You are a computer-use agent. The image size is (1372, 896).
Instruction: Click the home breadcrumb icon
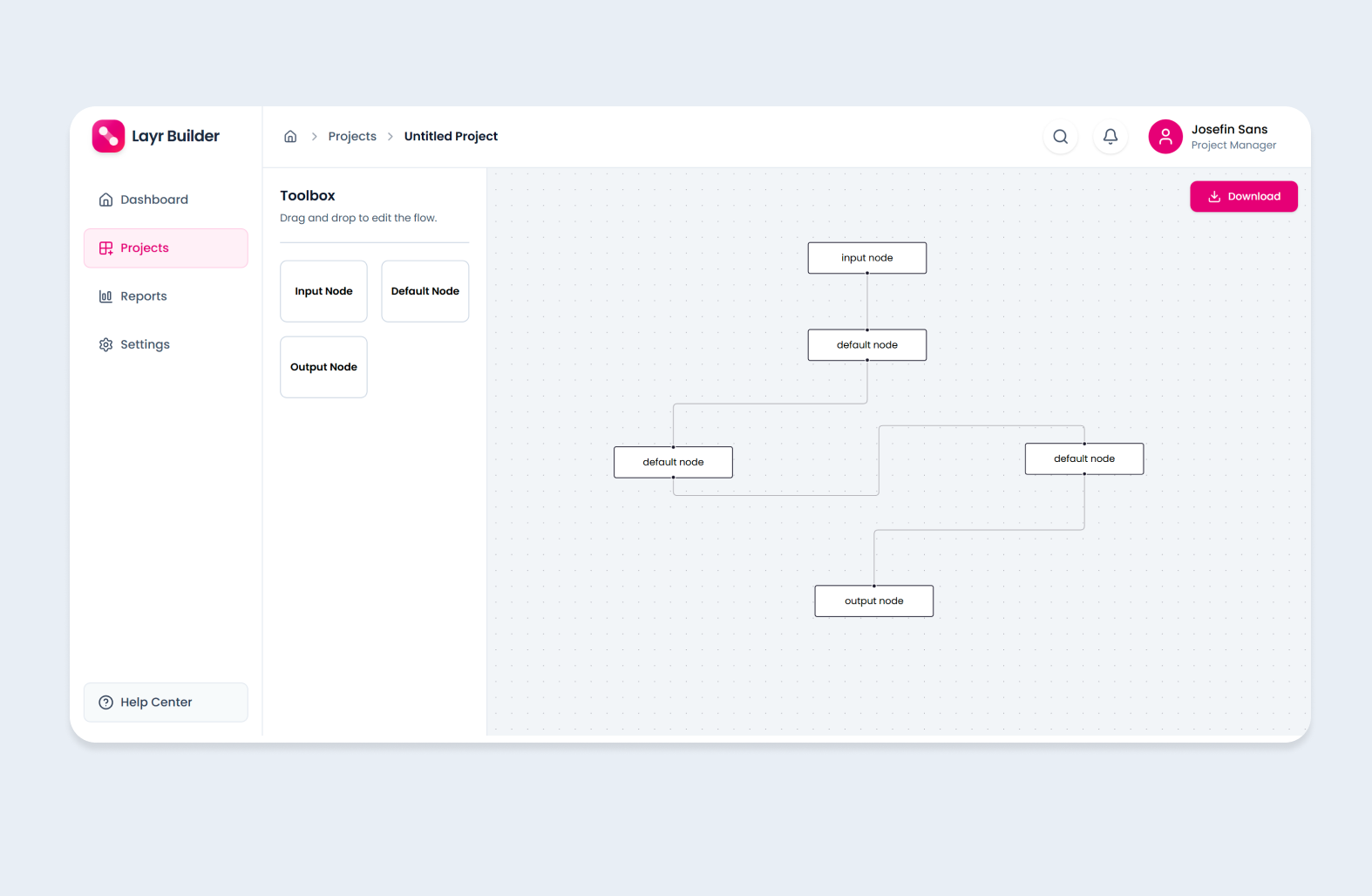[290, 137]
